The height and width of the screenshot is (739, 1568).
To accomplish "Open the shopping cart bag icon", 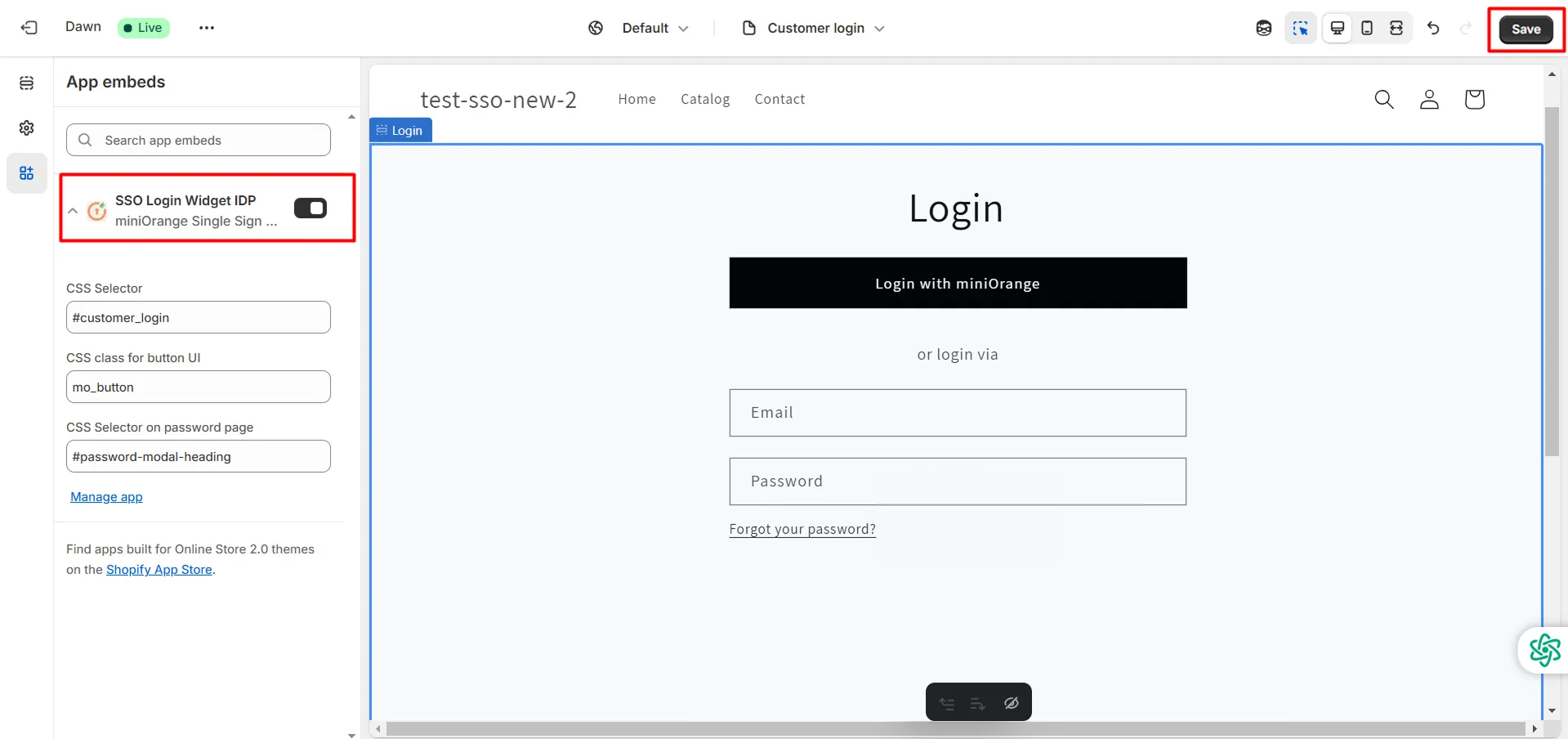I will pyautogui.click(x=1474, y=100).
